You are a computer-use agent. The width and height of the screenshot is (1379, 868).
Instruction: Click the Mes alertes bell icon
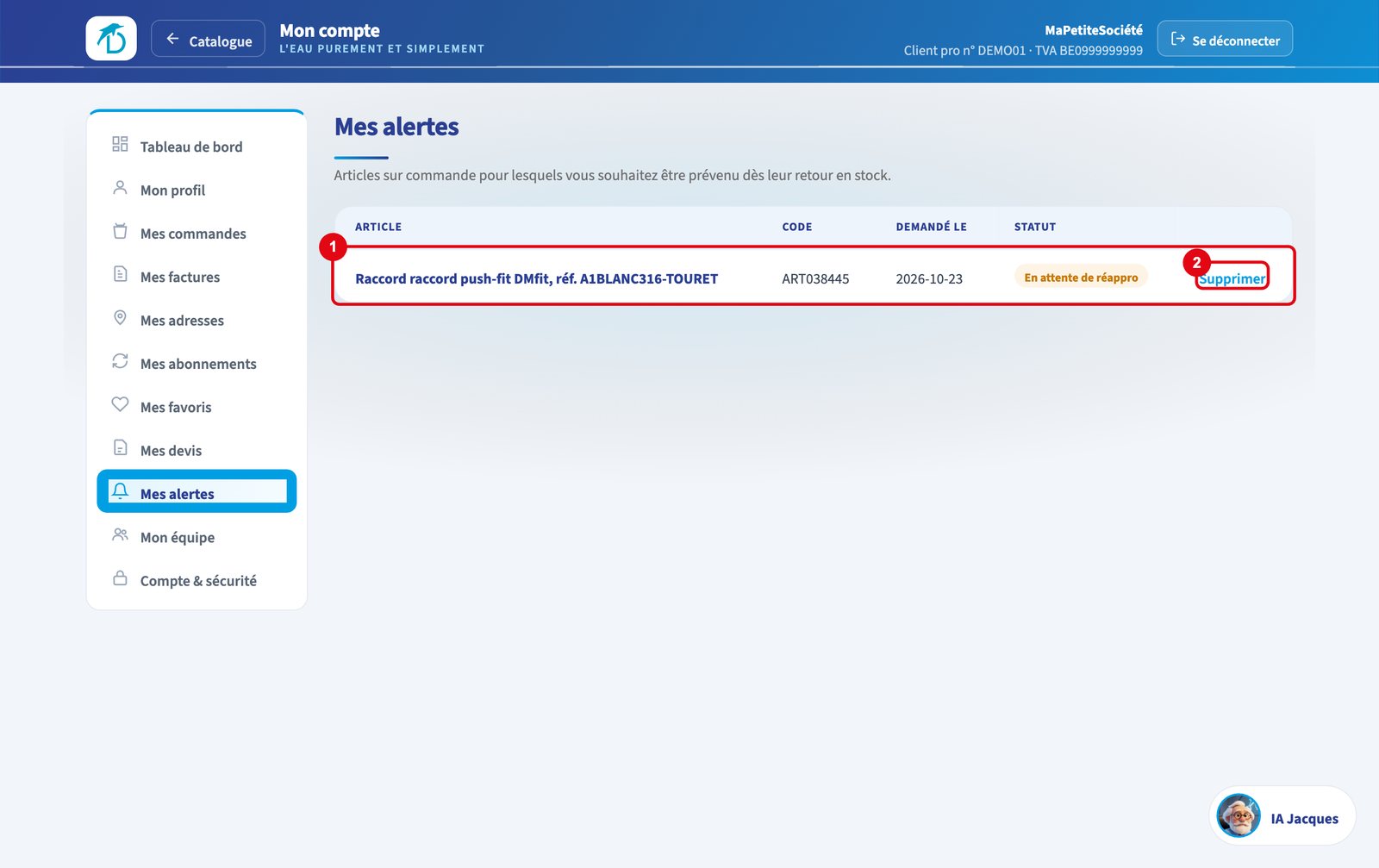tap(120, 491)
